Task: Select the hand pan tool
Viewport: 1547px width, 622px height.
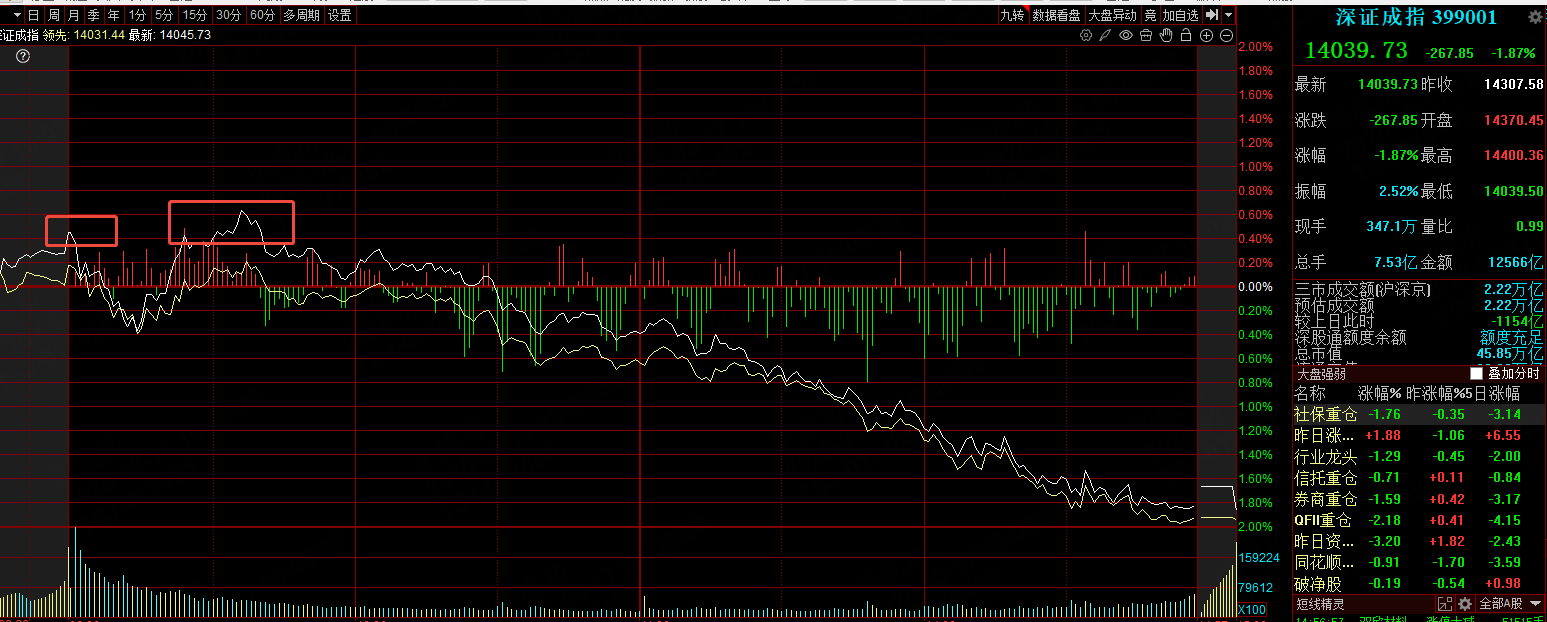Action: point(1166,35)
